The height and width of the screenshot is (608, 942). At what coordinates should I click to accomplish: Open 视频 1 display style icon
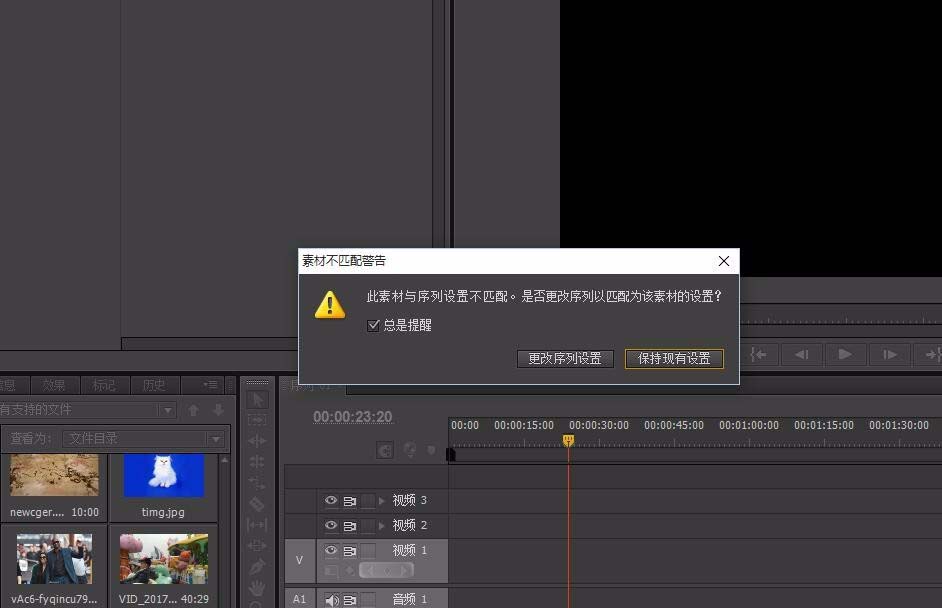click(x=330, y=571)
